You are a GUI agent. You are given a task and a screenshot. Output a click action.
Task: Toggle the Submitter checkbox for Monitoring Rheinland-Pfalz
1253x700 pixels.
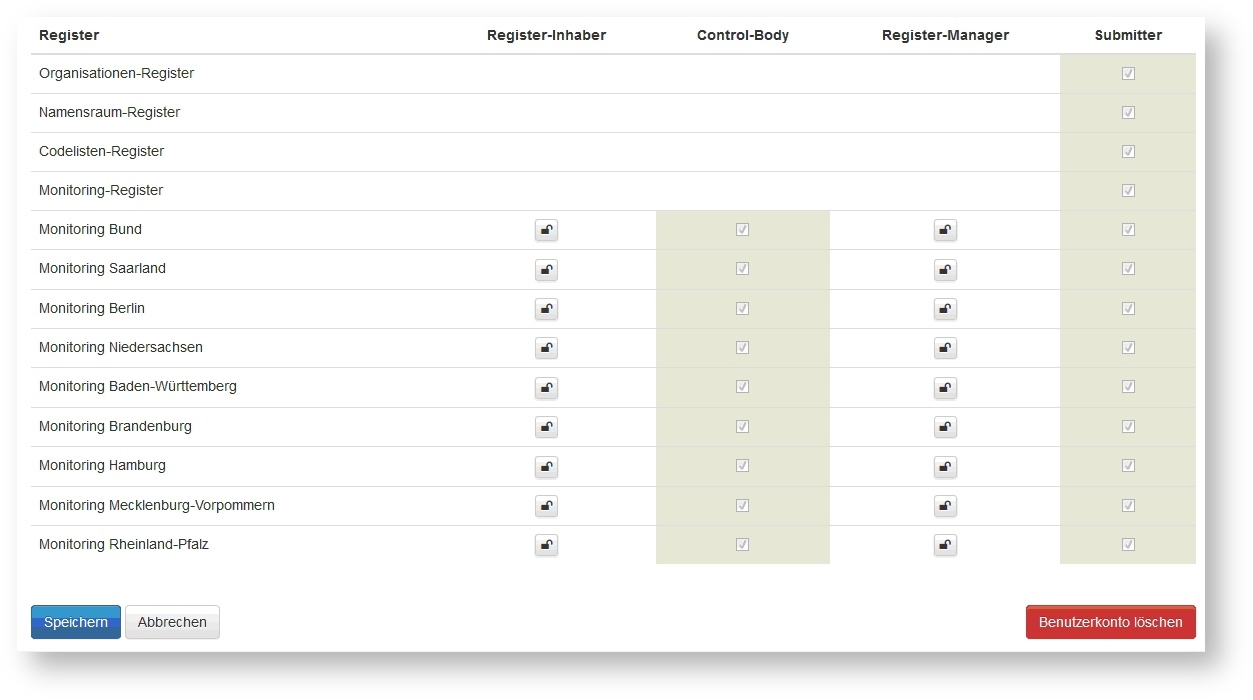click(1128, 544)
